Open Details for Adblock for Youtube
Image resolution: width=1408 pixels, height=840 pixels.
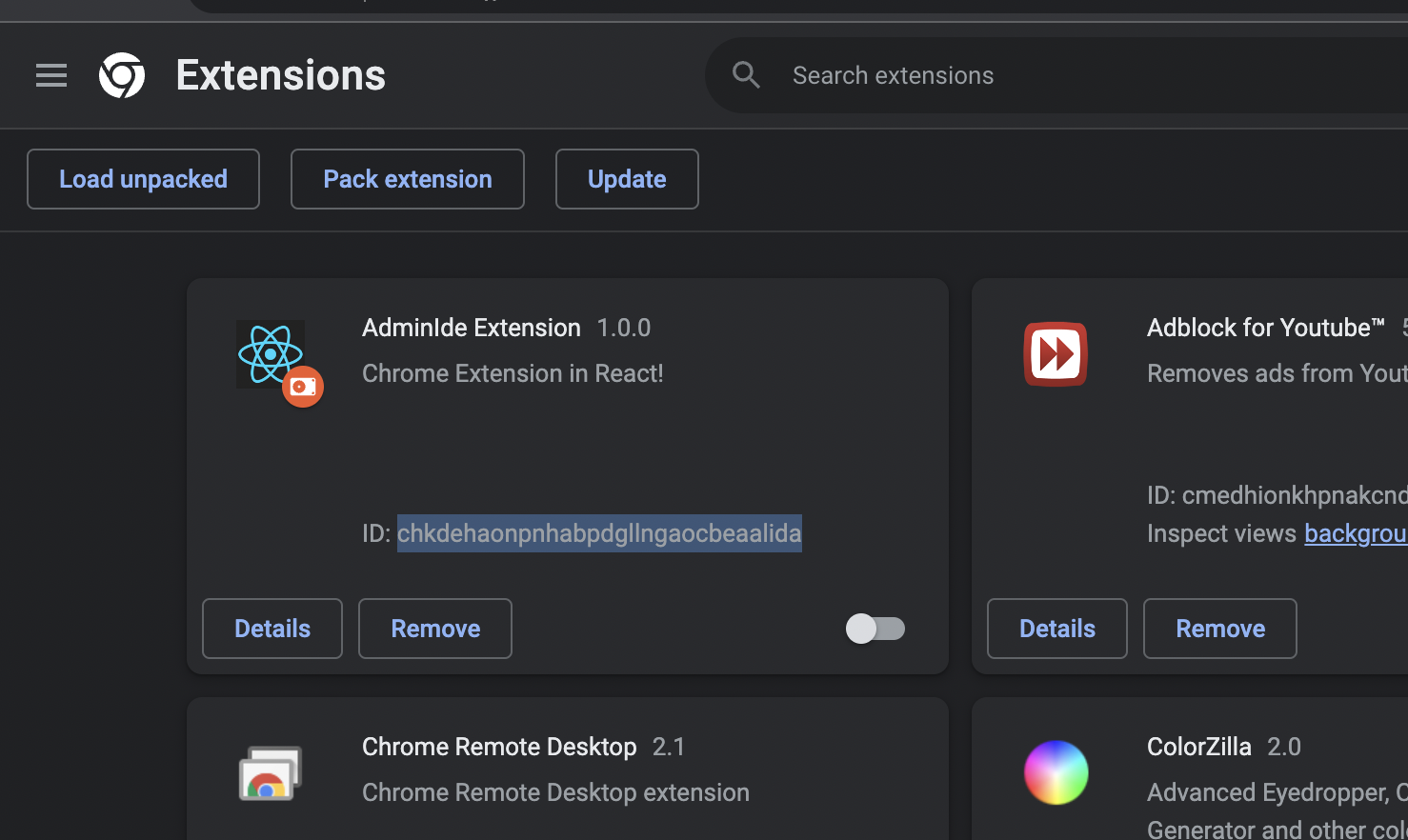pyautogui.click(x=1057, y=629)
